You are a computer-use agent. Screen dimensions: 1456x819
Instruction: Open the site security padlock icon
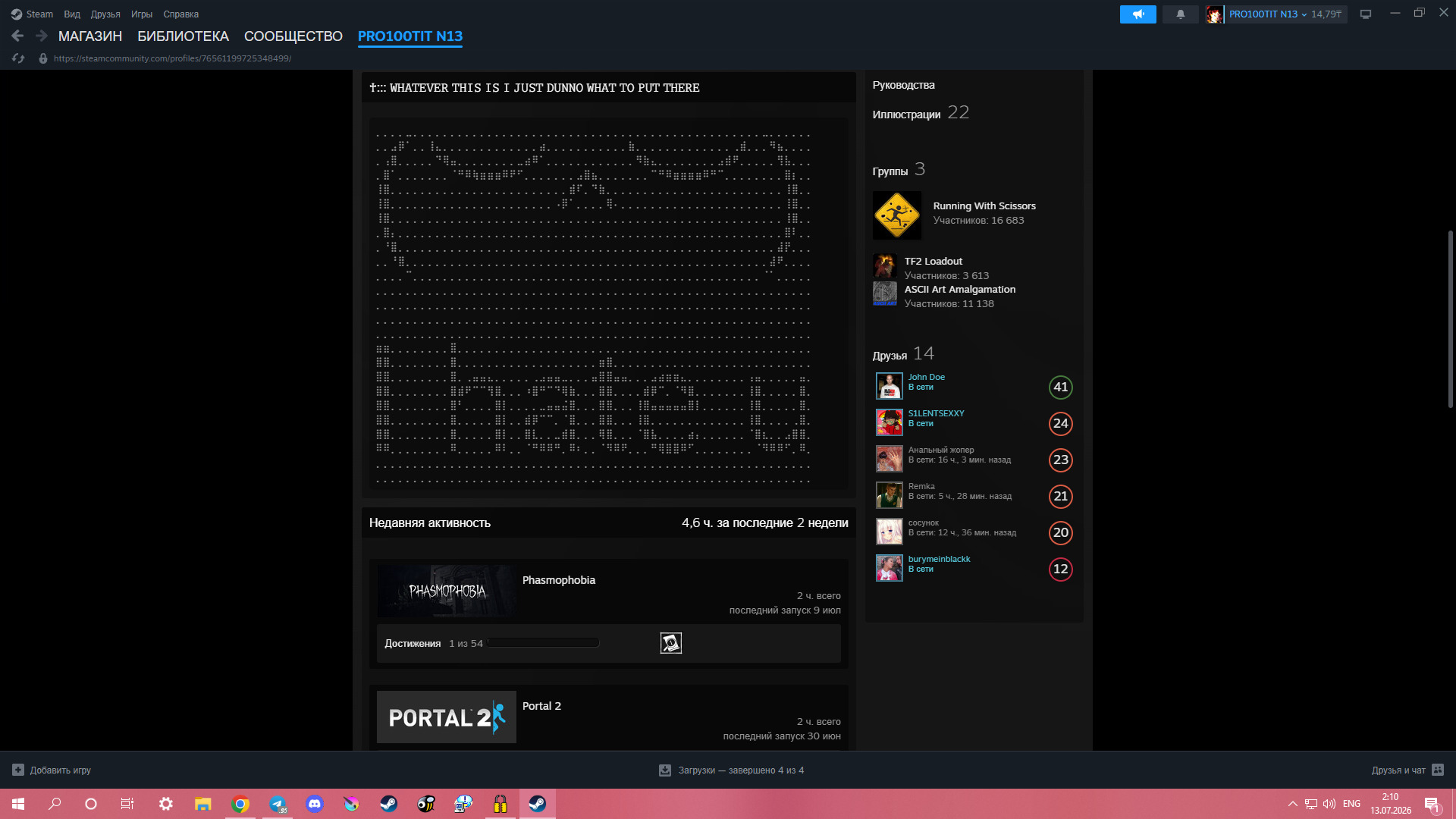pyautogui.click(x=43, y=58)
